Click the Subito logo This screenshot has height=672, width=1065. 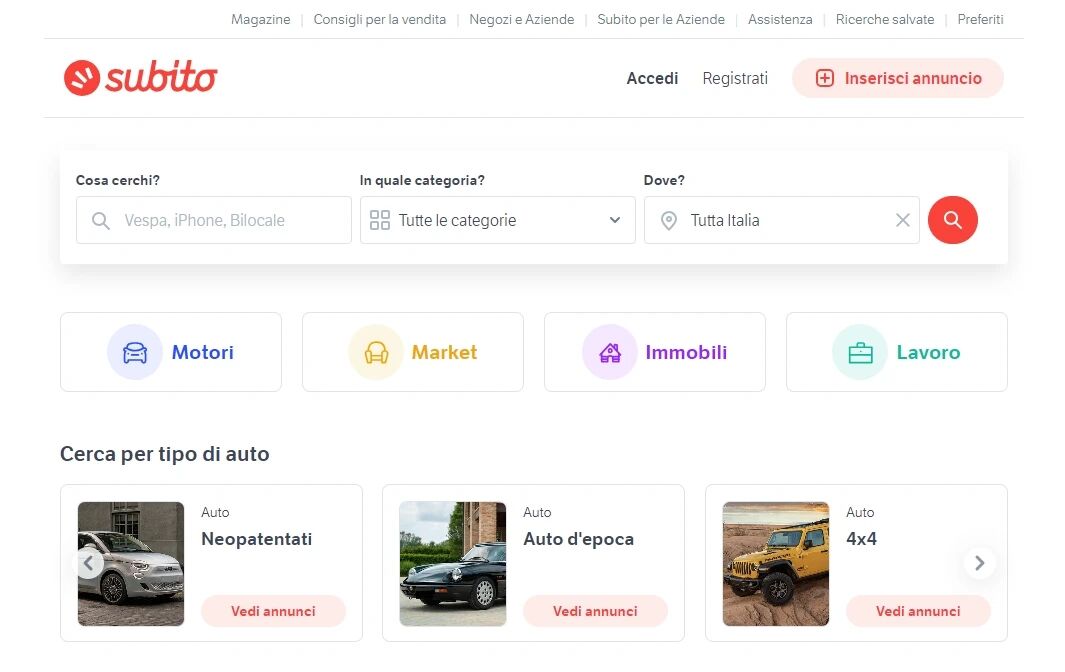(140, 78)
